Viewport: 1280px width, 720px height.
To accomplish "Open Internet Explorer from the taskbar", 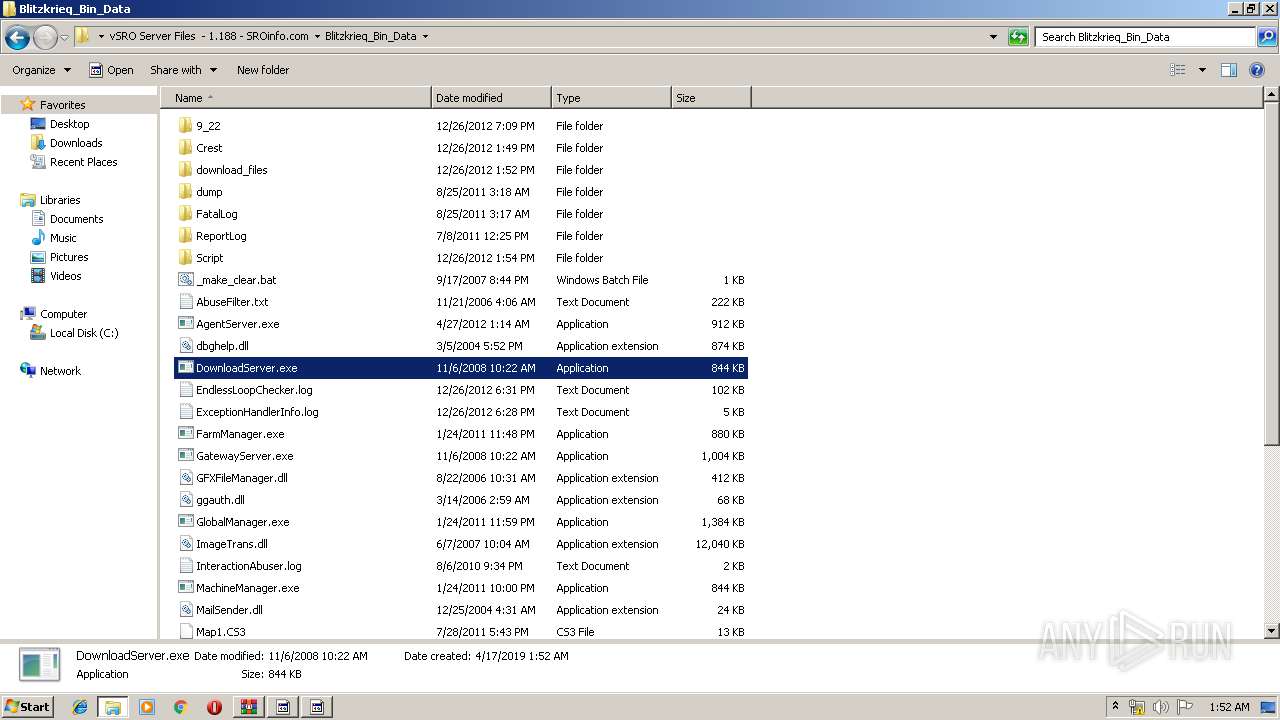I will point(80,707).
